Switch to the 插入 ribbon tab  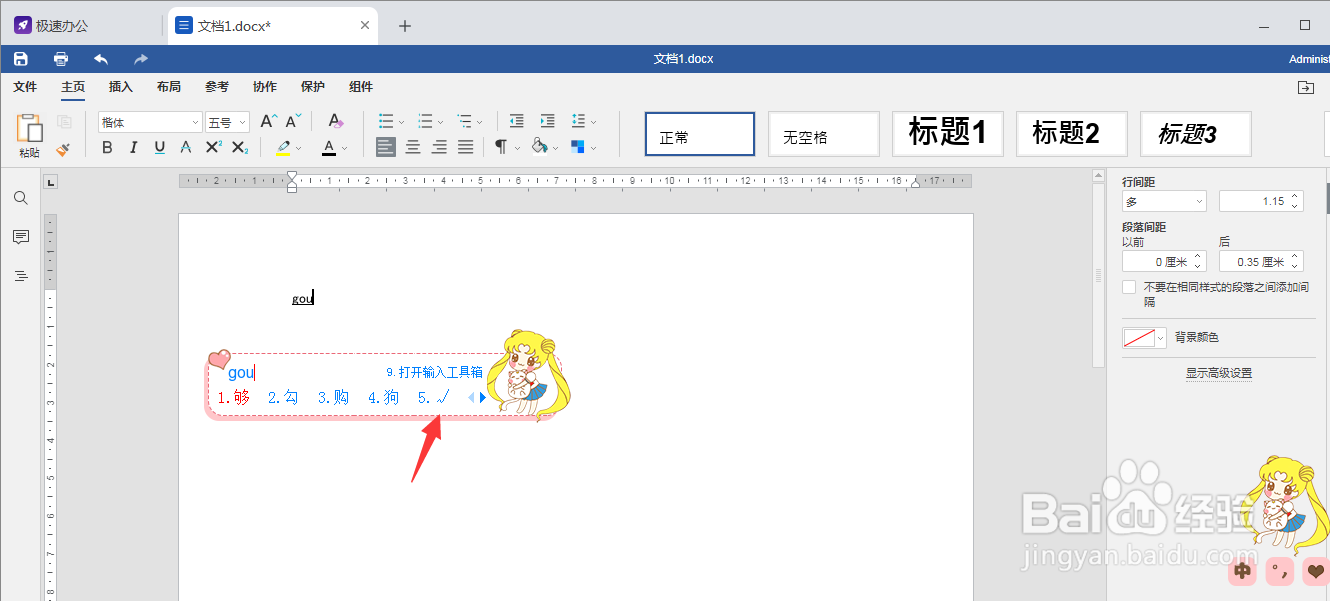pos(120,87)
